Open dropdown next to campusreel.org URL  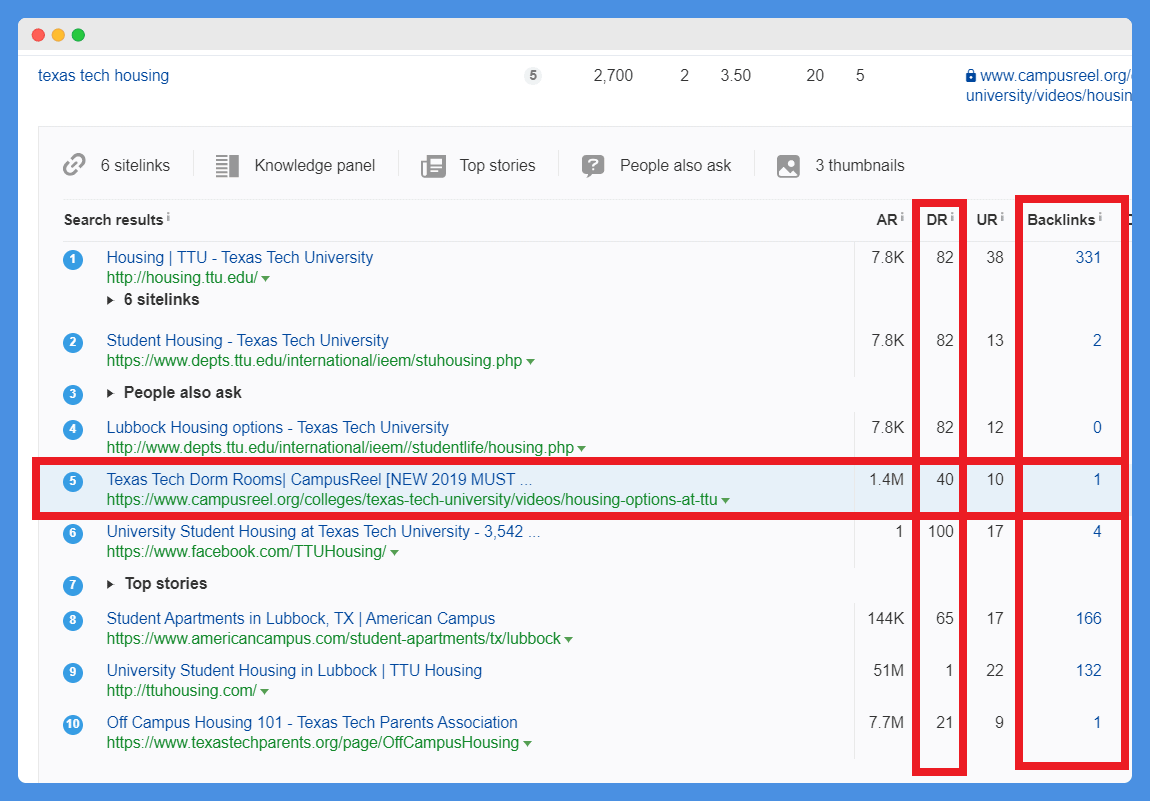tap(725, 500)
